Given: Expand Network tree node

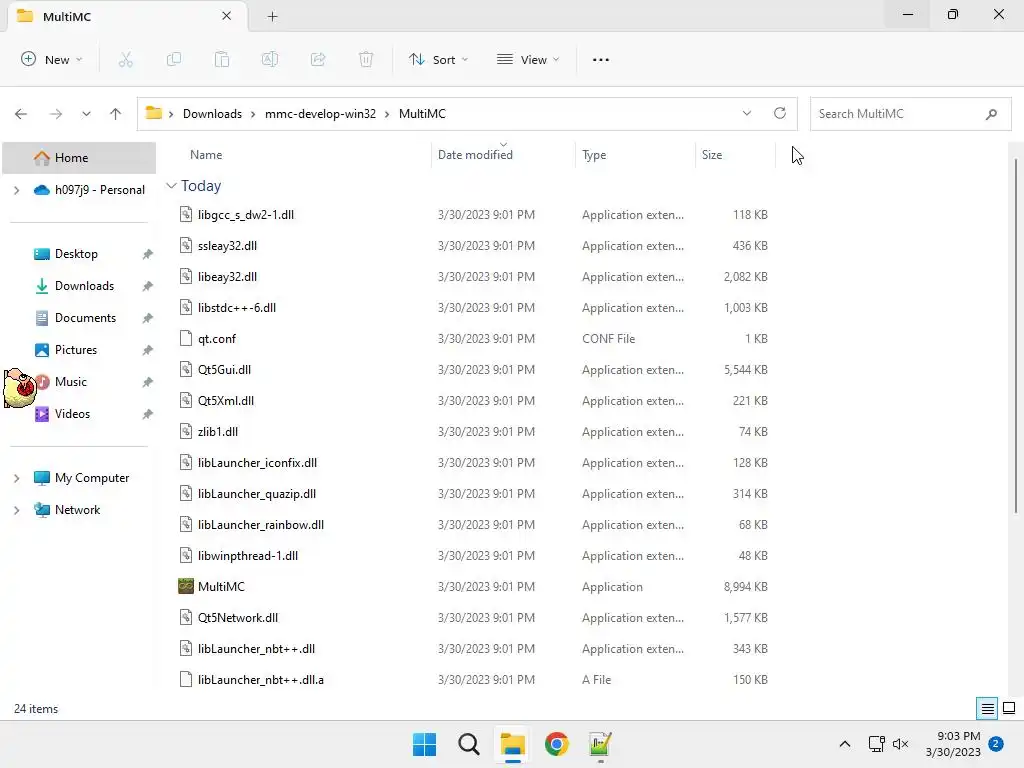Looking at the screenshot, I should 16,510.
